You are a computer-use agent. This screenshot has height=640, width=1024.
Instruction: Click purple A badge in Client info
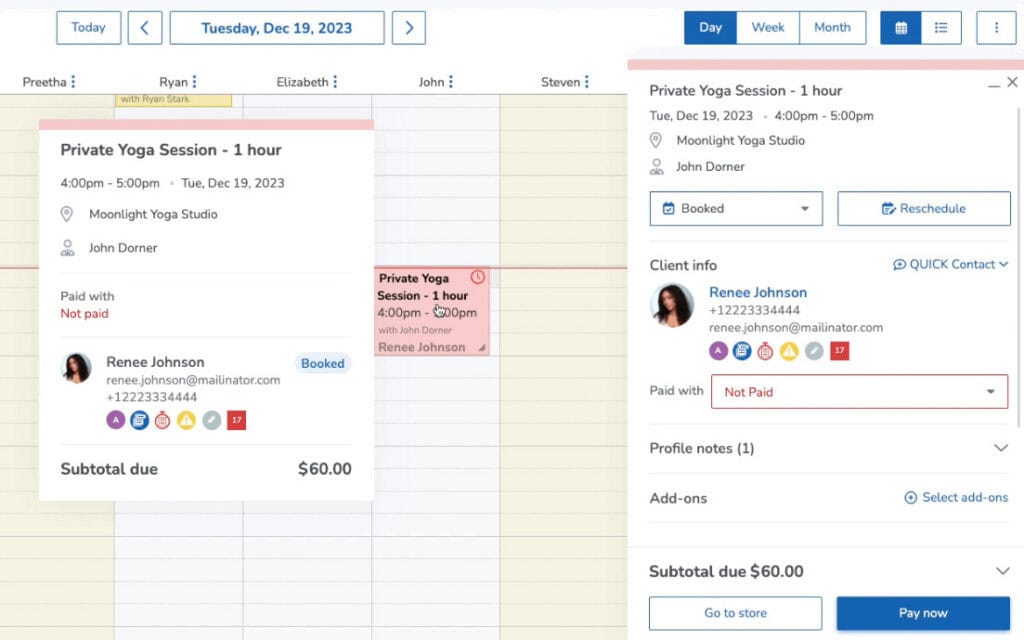click(x=718, y=350)
